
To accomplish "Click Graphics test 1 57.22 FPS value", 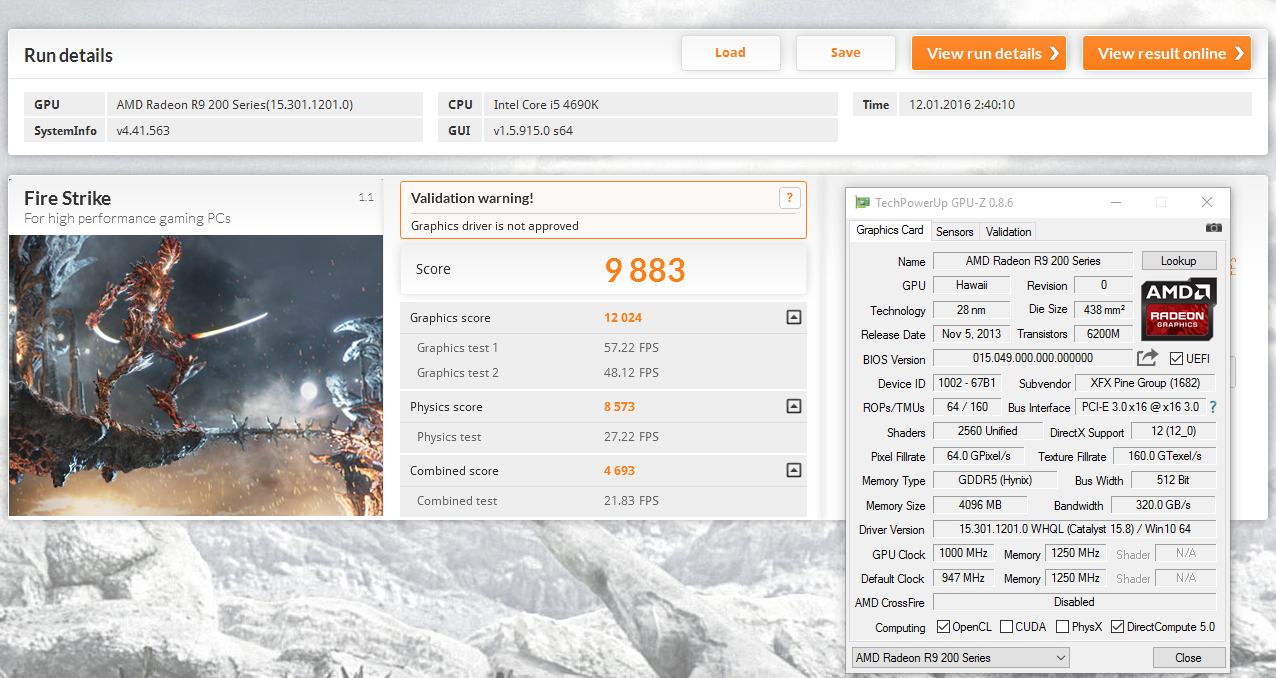I will [x=631, y=347].
